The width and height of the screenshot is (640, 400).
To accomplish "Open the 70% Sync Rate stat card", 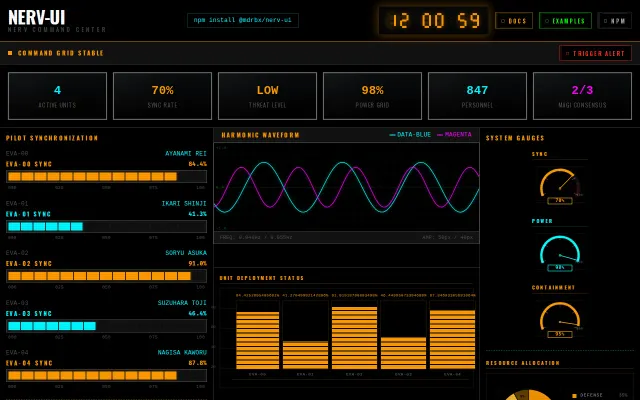I will [x=162, y=96].
